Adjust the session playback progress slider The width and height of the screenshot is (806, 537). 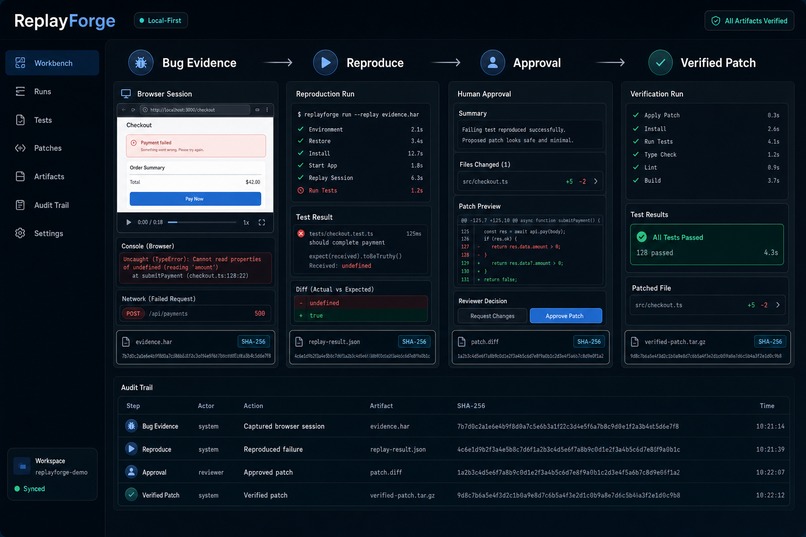coord(202,222)
